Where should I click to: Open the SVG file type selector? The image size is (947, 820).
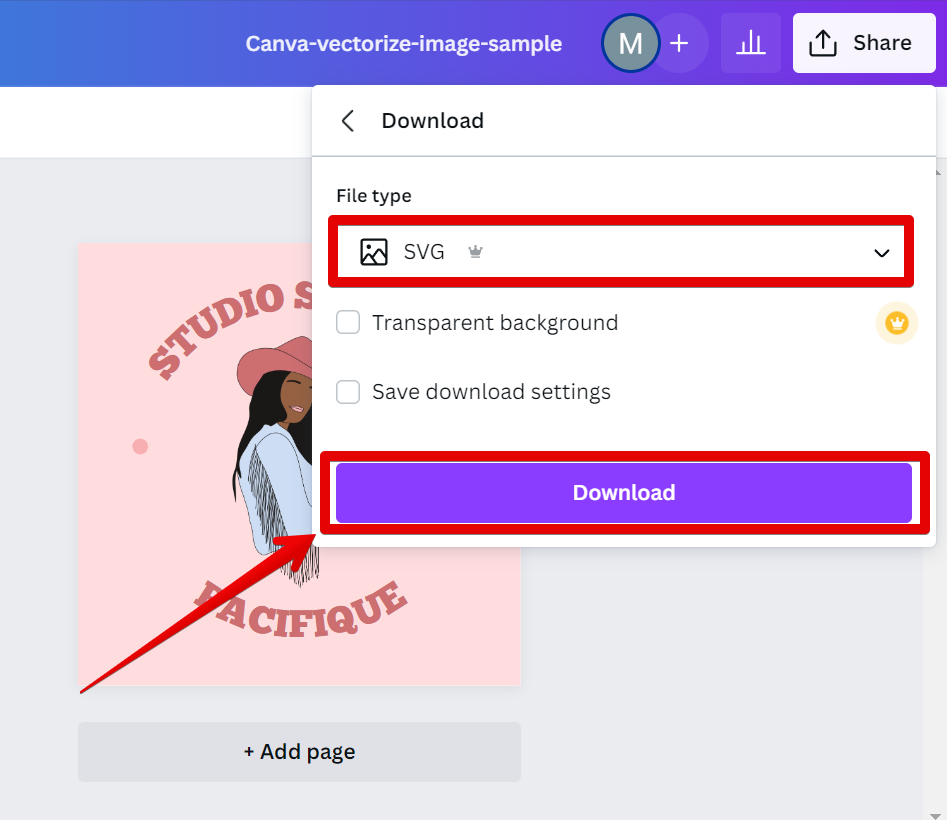620,252
